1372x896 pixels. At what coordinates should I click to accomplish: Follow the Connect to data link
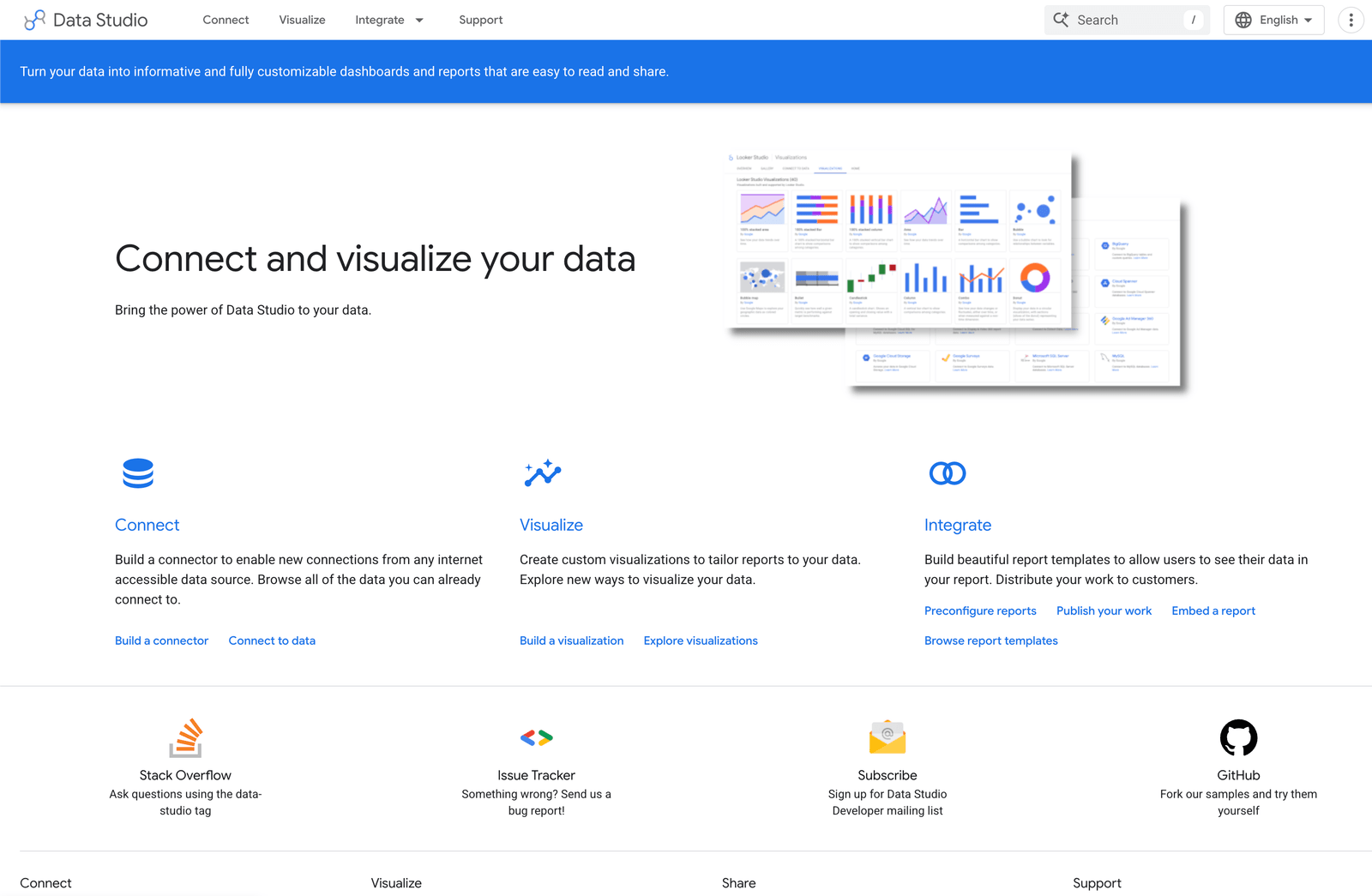click(x=272, y=640)
